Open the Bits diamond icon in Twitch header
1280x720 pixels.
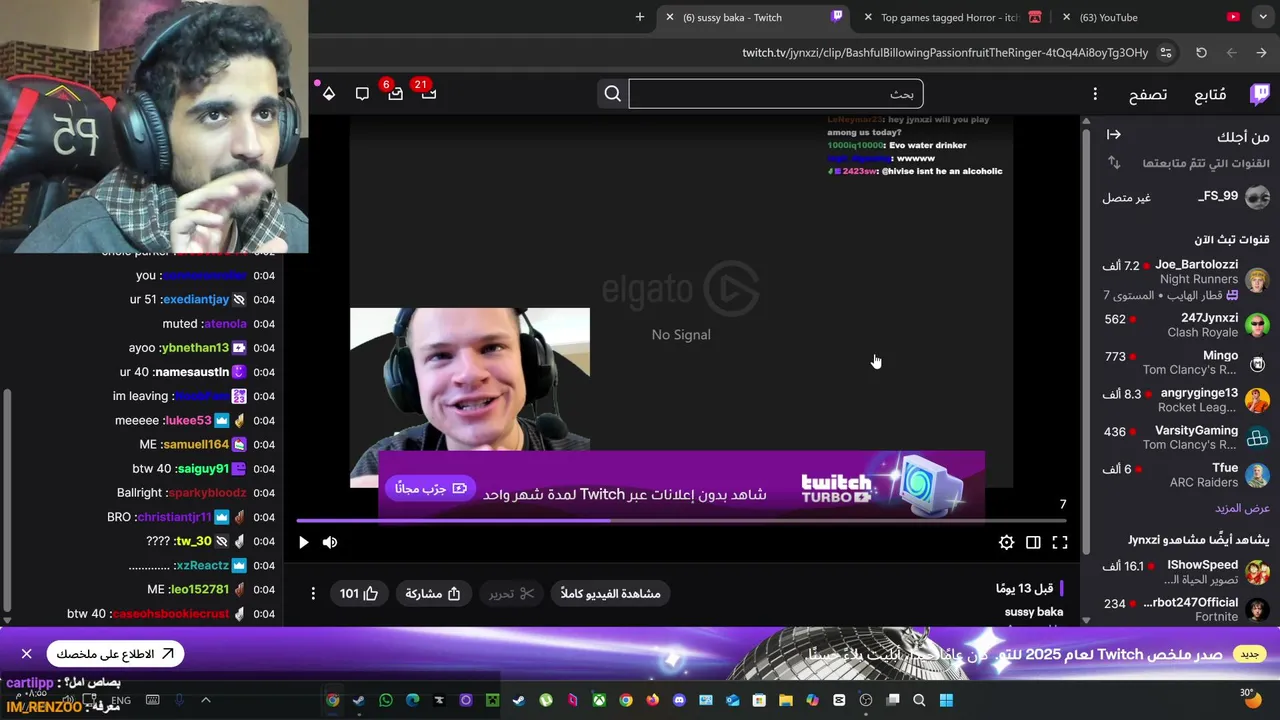[x=329, y=94]
